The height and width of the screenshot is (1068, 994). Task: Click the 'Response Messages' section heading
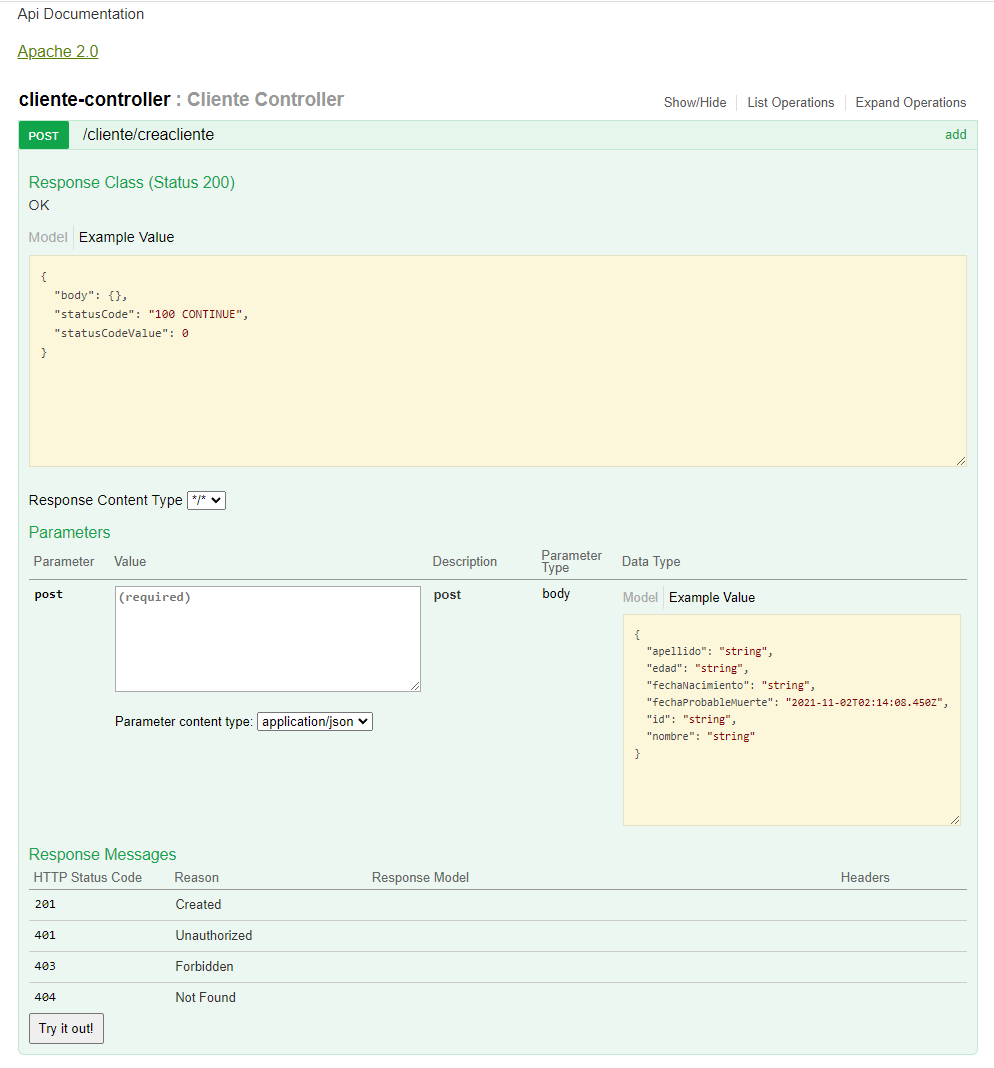point(102,855)
